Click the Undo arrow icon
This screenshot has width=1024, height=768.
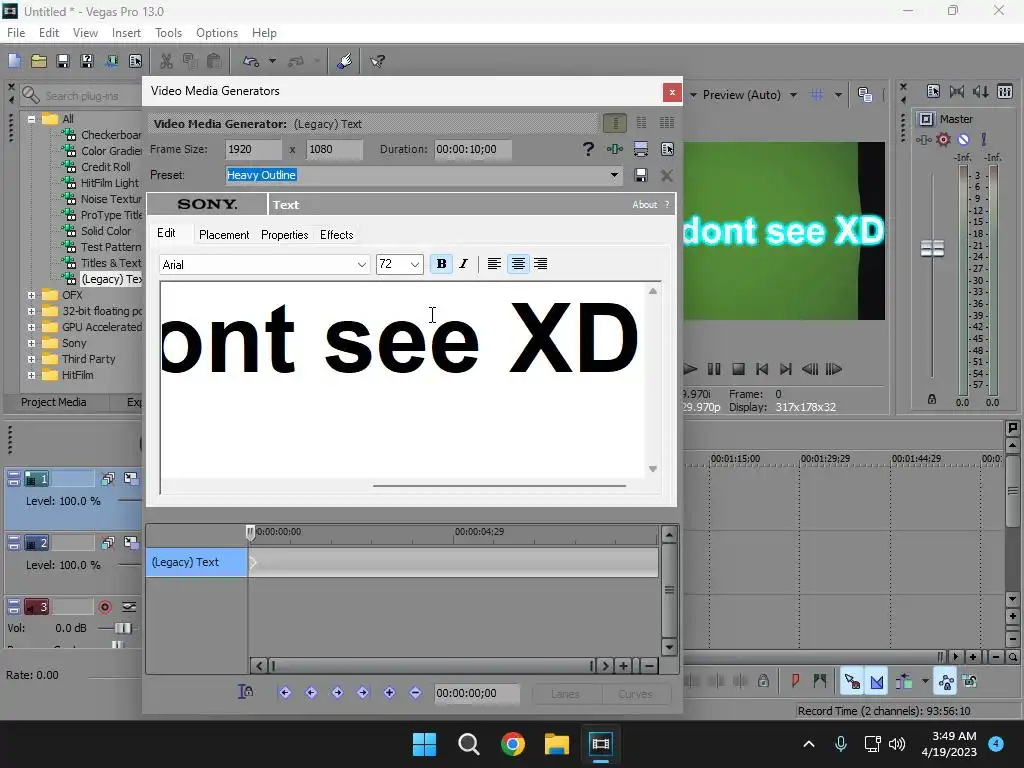point(251,61)
